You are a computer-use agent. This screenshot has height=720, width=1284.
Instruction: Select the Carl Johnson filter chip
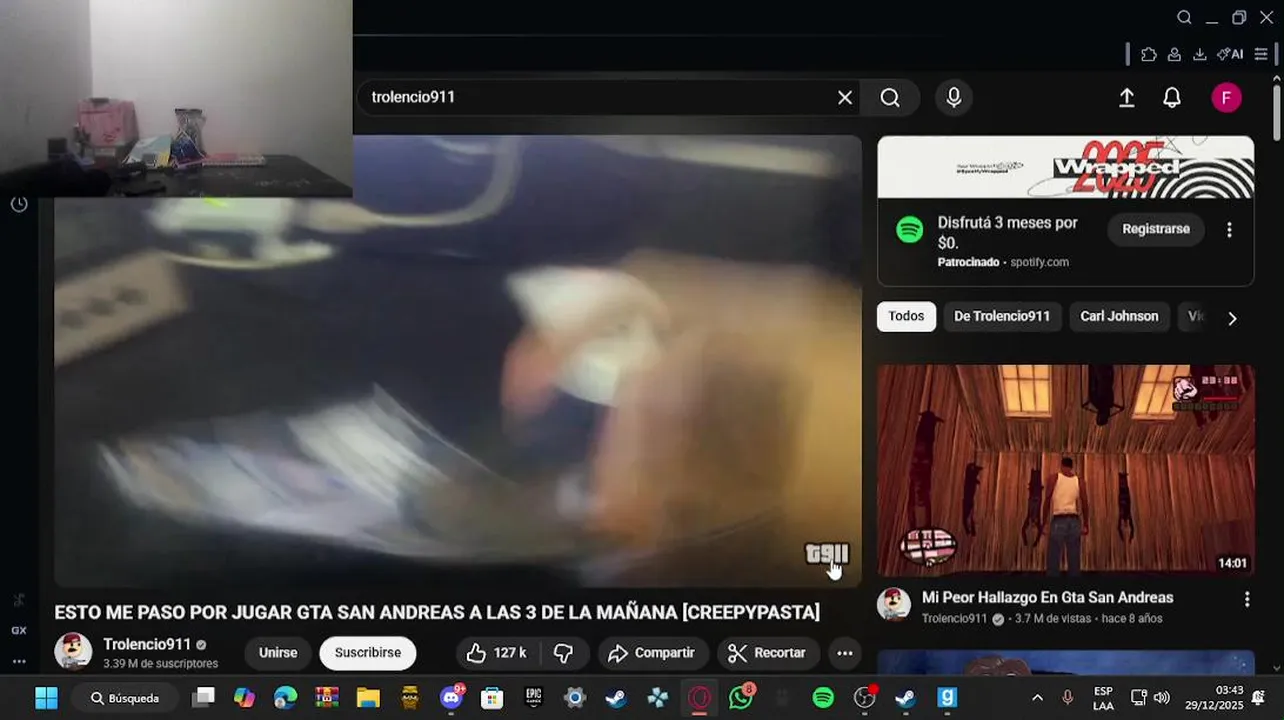[x=1119, y=316]
